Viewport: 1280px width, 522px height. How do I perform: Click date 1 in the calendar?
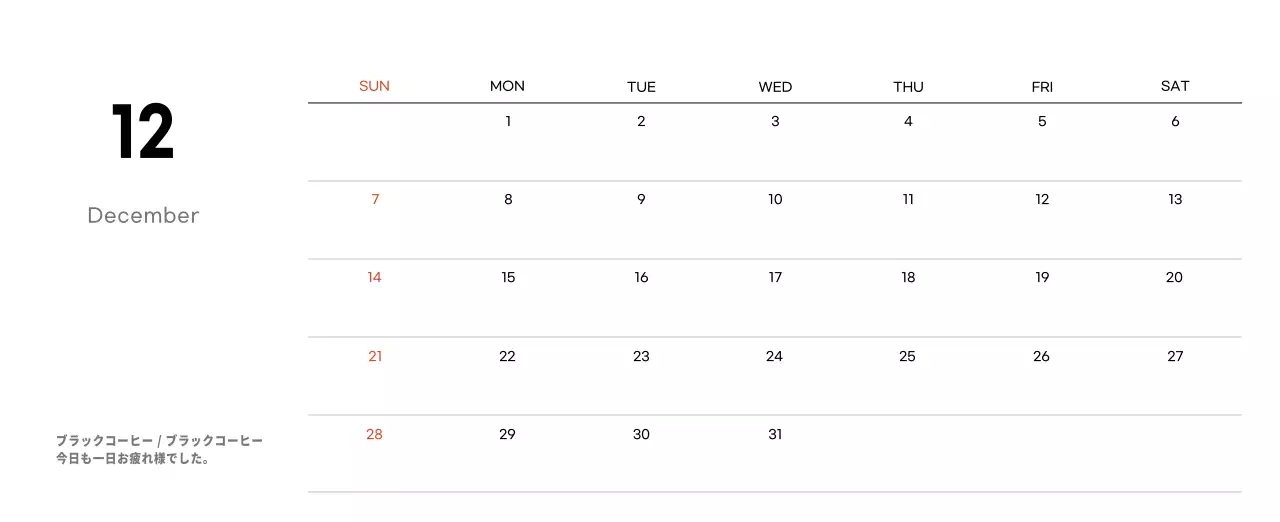pos(508,121)
